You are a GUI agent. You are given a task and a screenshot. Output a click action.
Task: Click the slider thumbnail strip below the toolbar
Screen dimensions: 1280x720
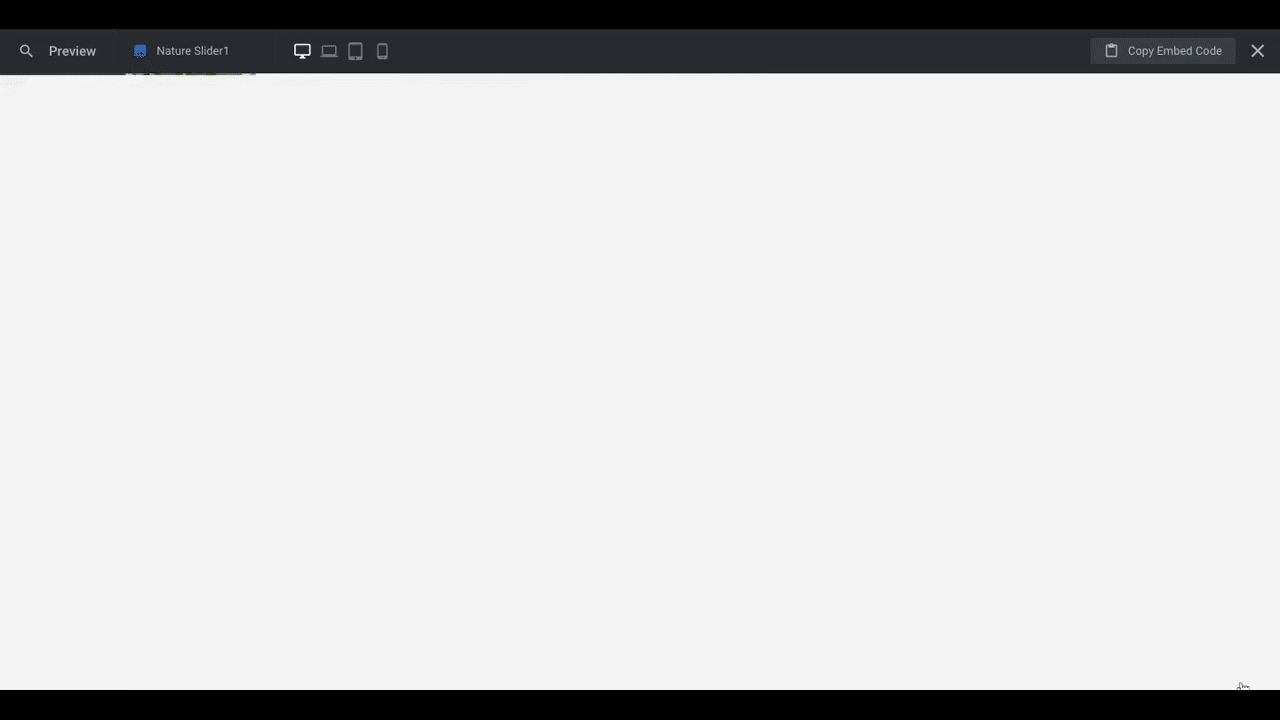(x=190, y=74)
